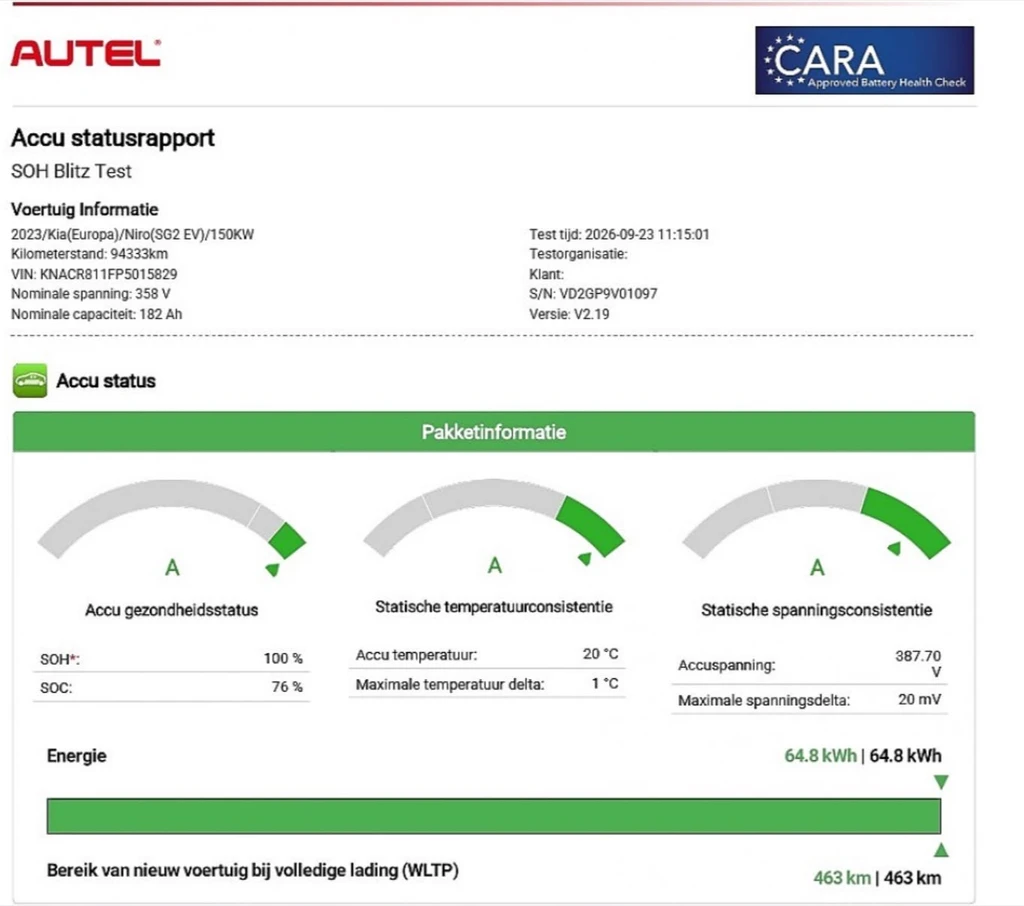Select Nominale capaciteit: 182 Ah

[96, 314]
